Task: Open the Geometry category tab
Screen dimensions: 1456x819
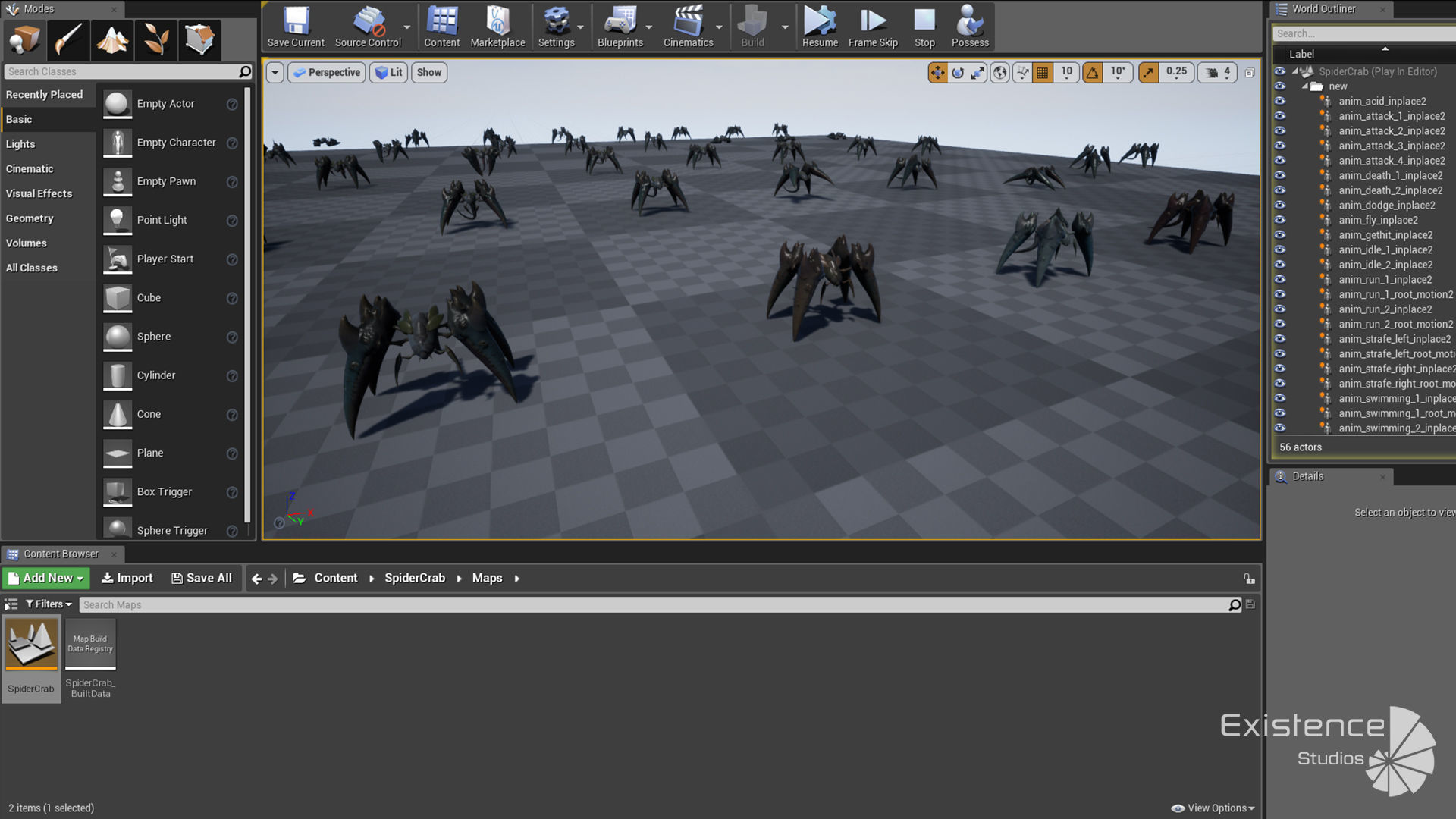Action: click(x=30, y=218)
